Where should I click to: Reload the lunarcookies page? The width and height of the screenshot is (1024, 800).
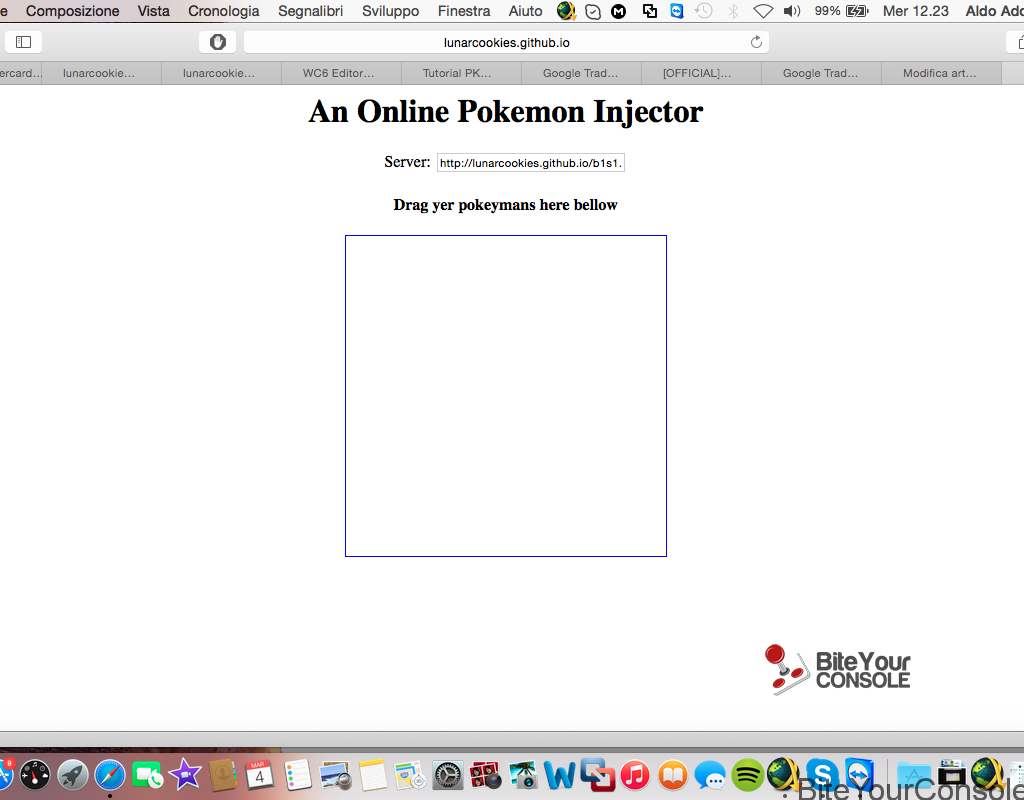756,42
